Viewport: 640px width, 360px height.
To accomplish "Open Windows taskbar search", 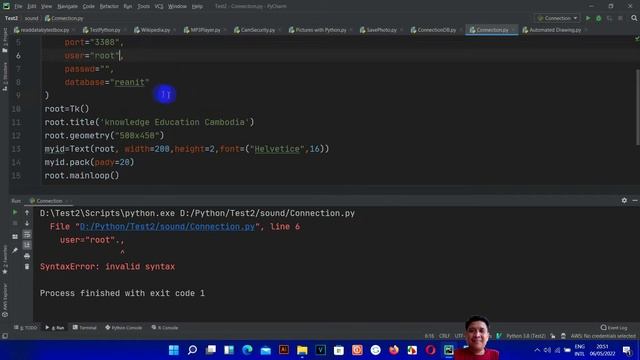I will tap(192, 350).
